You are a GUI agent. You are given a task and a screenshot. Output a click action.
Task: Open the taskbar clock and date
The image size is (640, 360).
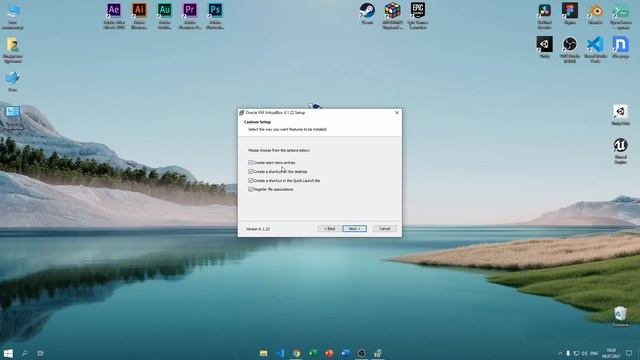[611, 353]
